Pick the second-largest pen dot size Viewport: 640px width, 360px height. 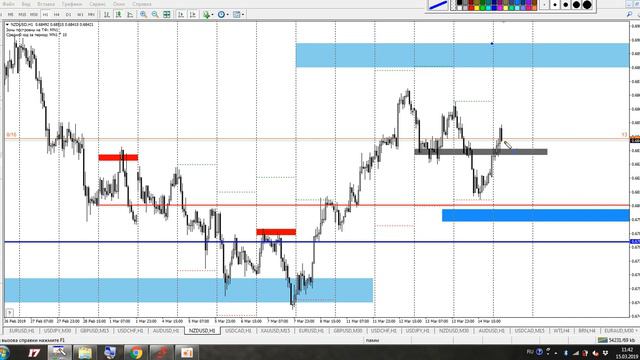coord(576,5)
